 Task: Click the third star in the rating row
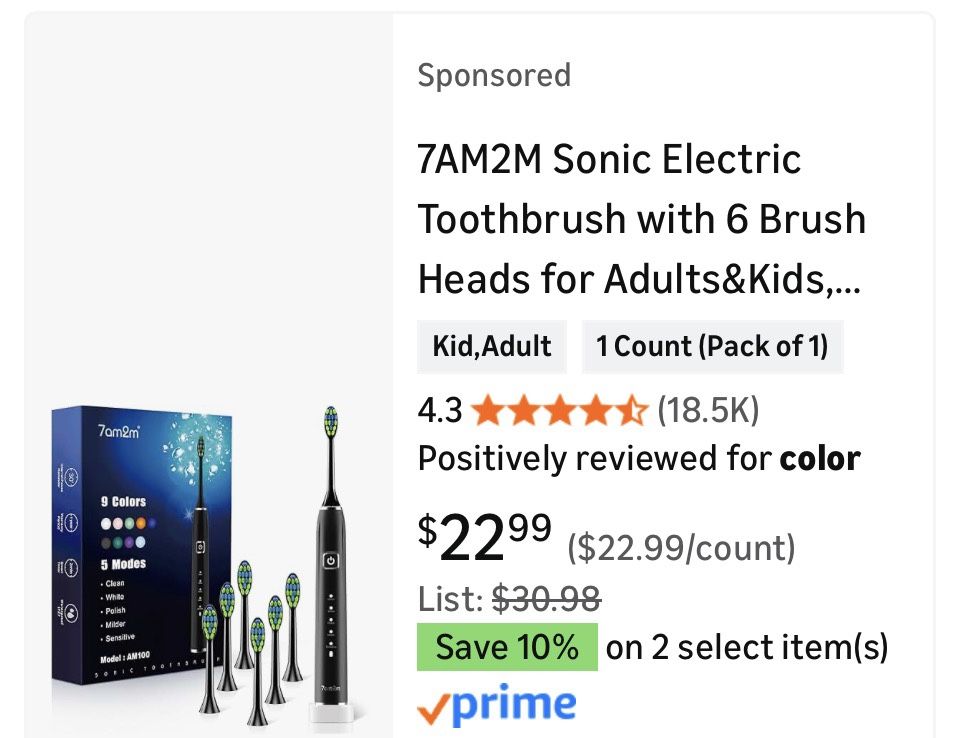[x=560, y=410]
